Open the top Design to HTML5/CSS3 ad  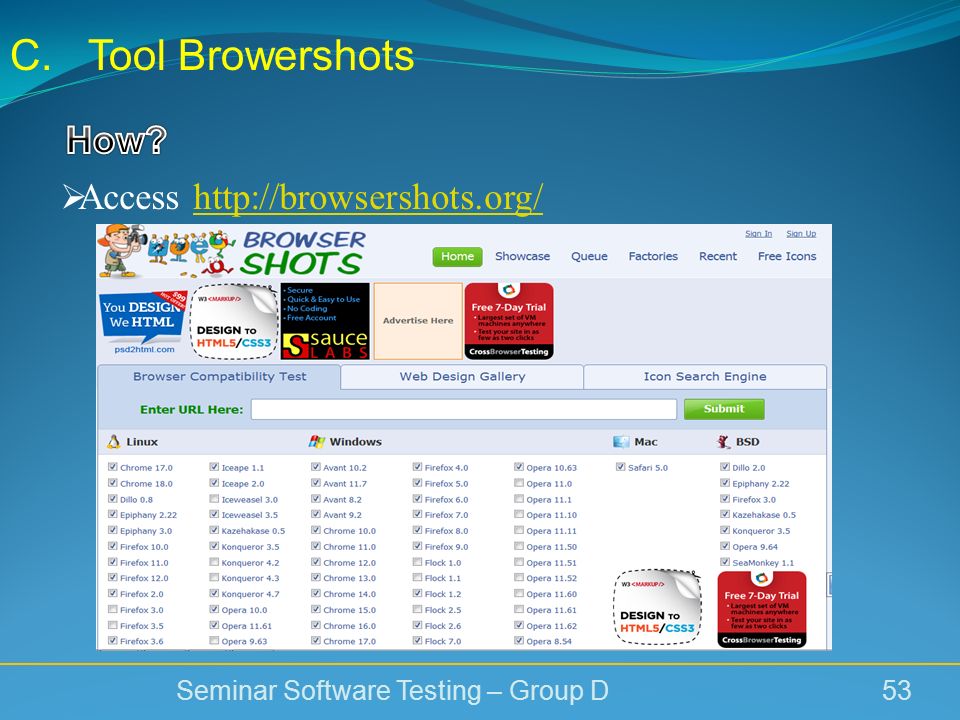[234, 322]
